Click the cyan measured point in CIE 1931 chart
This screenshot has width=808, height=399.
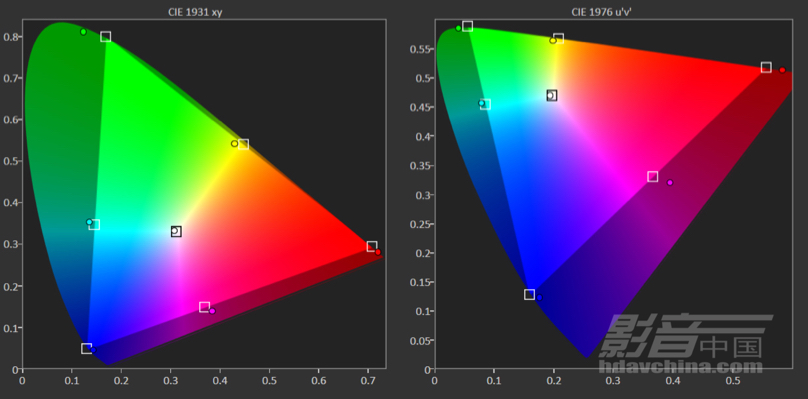click(x=89, y=222)
